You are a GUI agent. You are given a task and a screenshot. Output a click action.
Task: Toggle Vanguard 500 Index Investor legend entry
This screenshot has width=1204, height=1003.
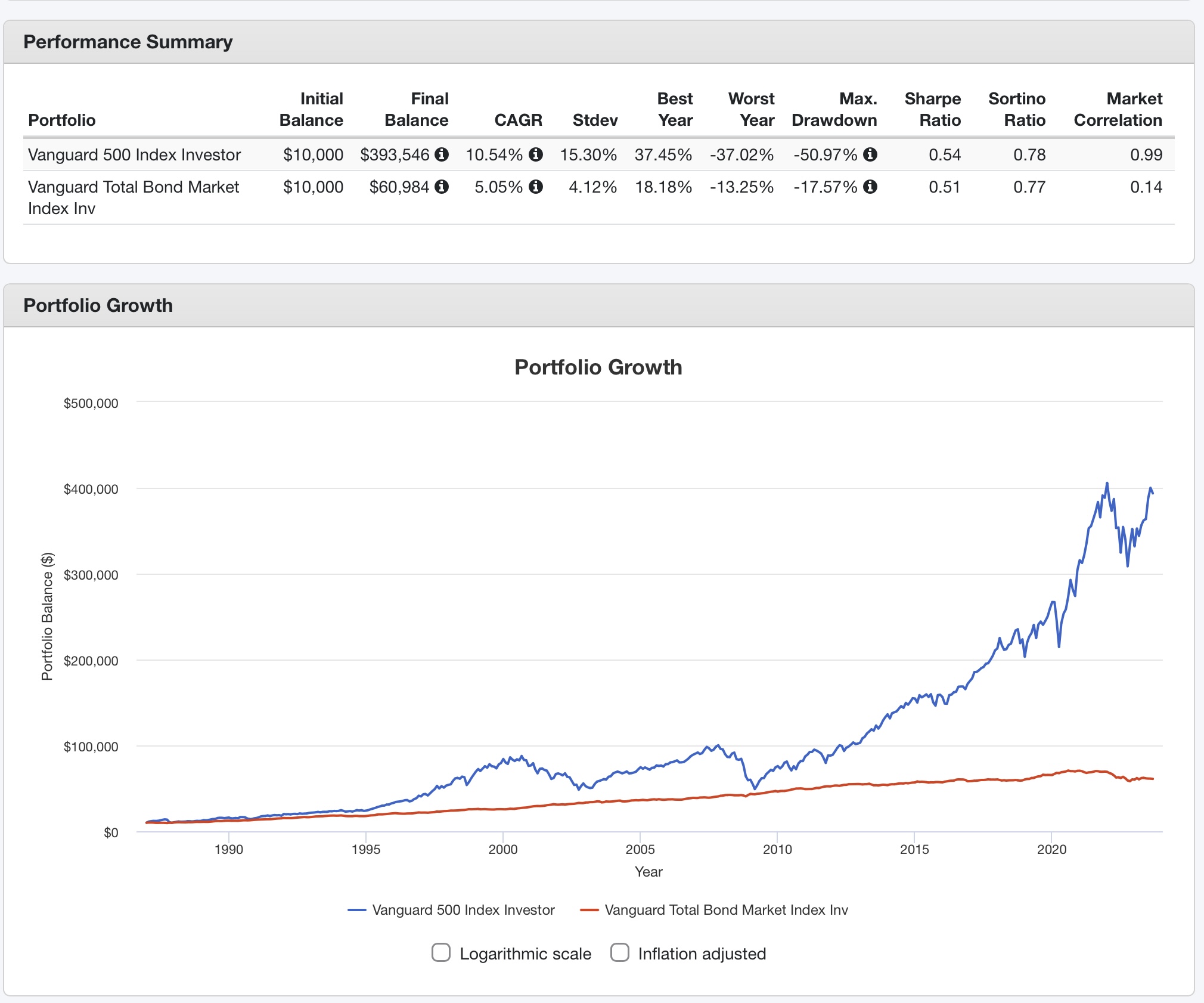coord(451,909)
